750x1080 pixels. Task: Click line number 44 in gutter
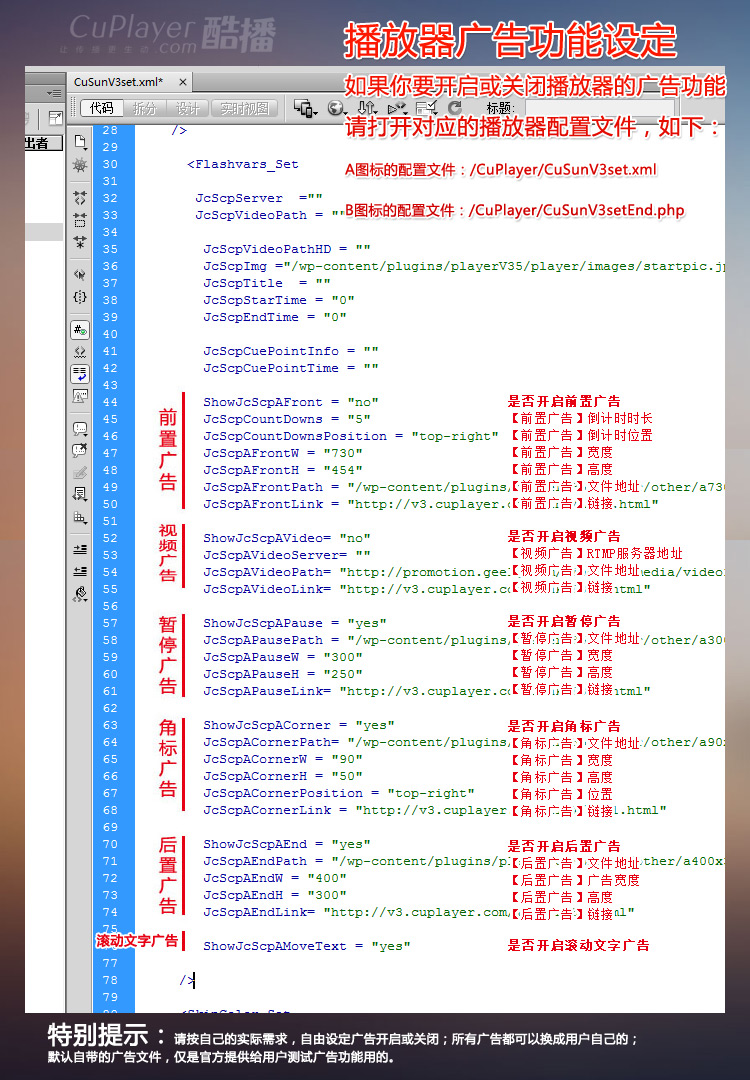click(x=110, y=402)
